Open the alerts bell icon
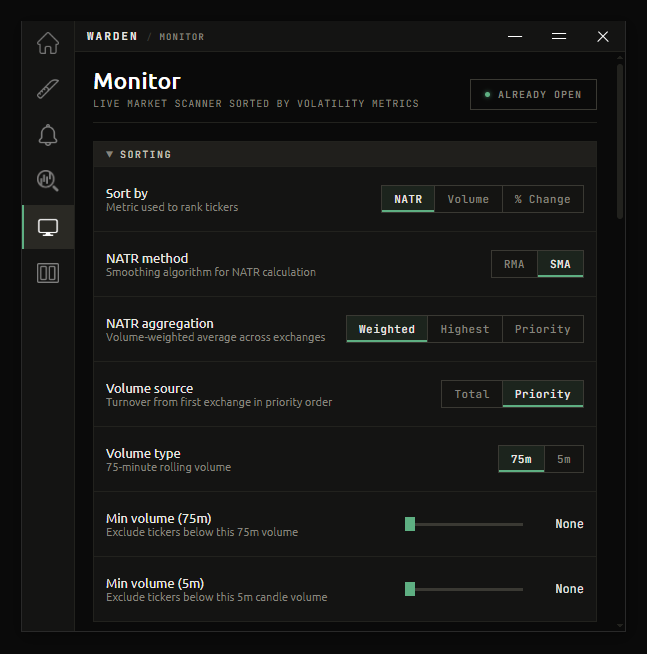This screenshot has width=647, height=654. pos(48,135)
